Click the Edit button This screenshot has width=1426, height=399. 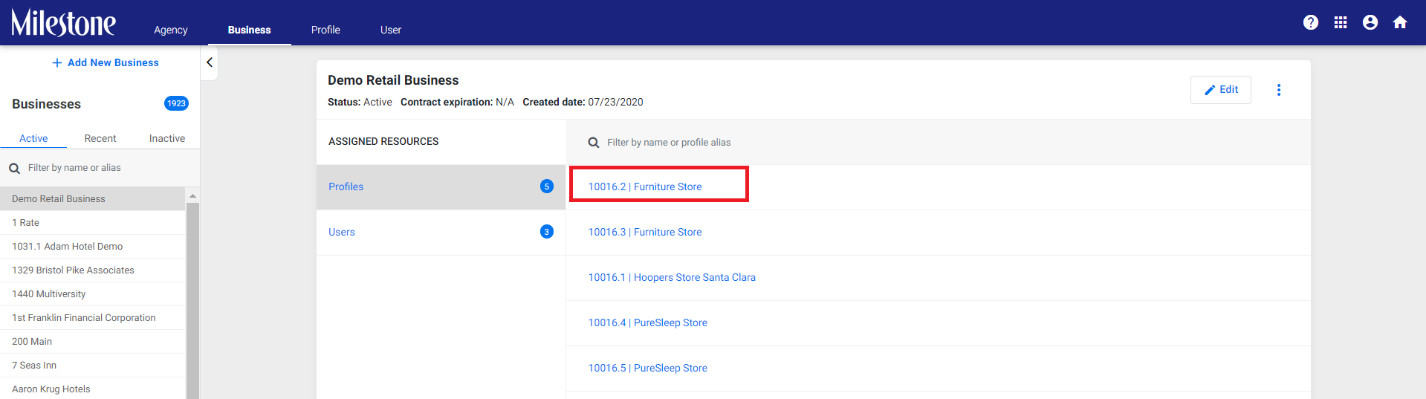pyautogui.click(x=1220, y=90)
